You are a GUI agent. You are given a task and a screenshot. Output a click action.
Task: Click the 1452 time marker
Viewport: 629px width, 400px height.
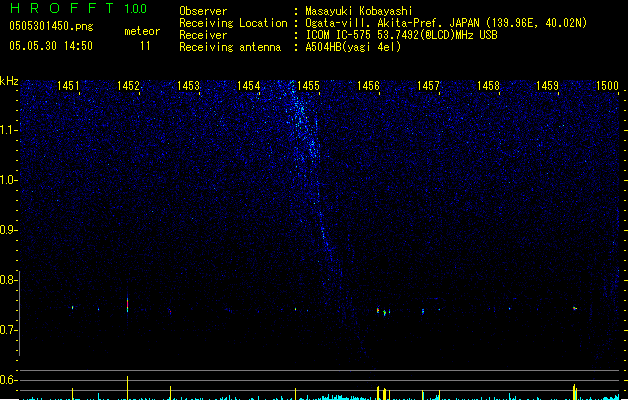(128, 86)
